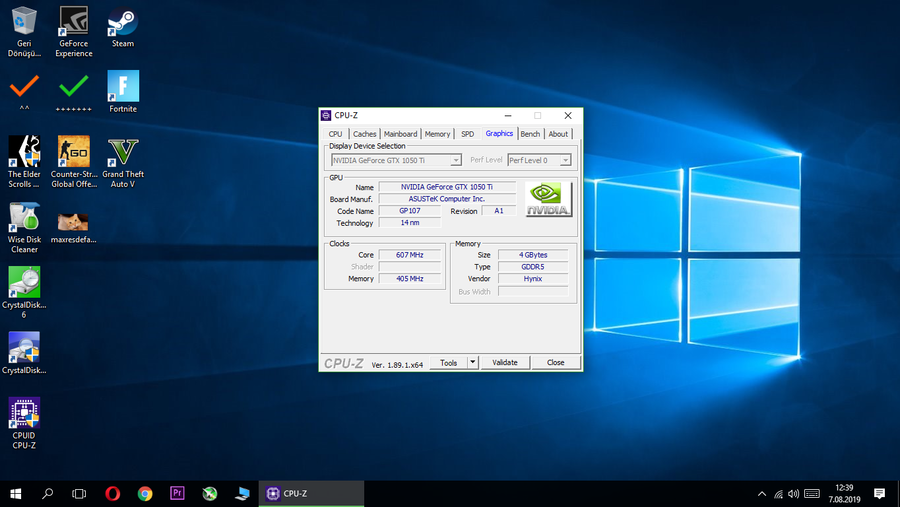Launch Adobe Premiere from the taskbar

[x=177, y=493]
